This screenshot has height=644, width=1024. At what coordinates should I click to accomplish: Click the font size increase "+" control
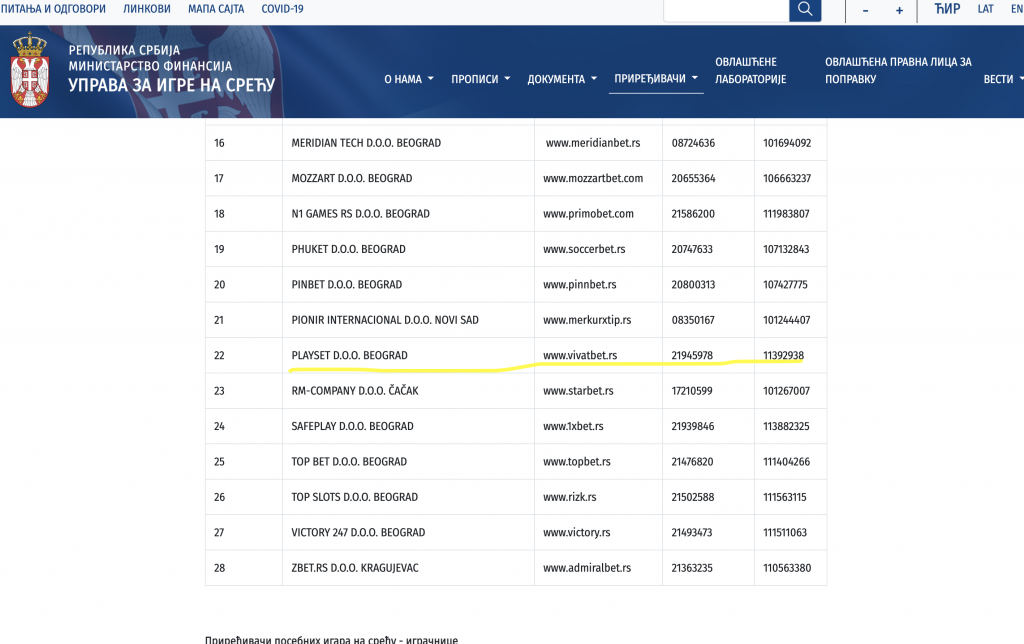pyautogui.click(x=898, y=11)
